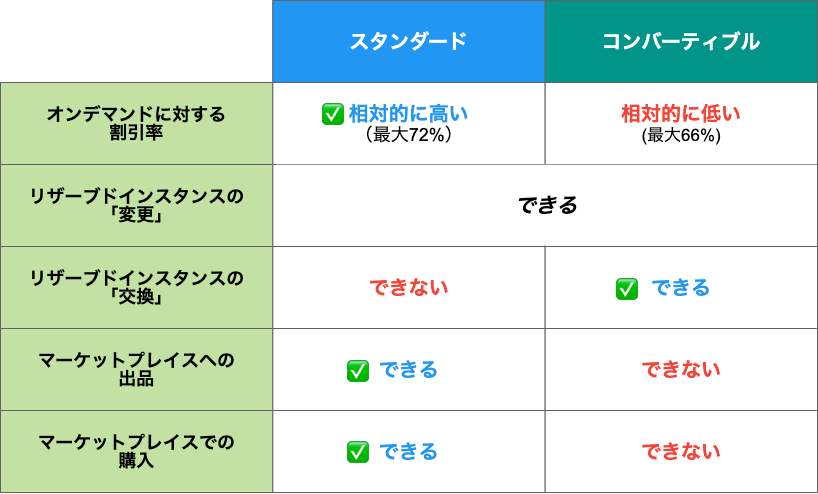Click the (最大66%) discount note

point(681,136)
